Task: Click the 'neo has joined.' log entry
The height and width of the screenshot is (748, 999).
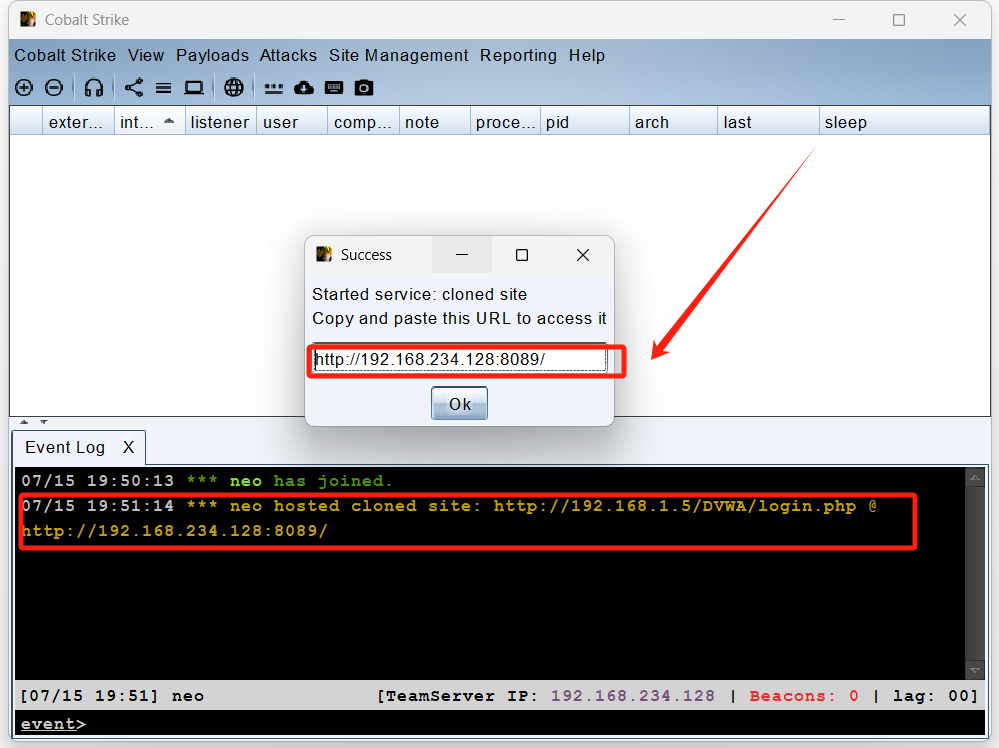Action: tap(207, 480)
